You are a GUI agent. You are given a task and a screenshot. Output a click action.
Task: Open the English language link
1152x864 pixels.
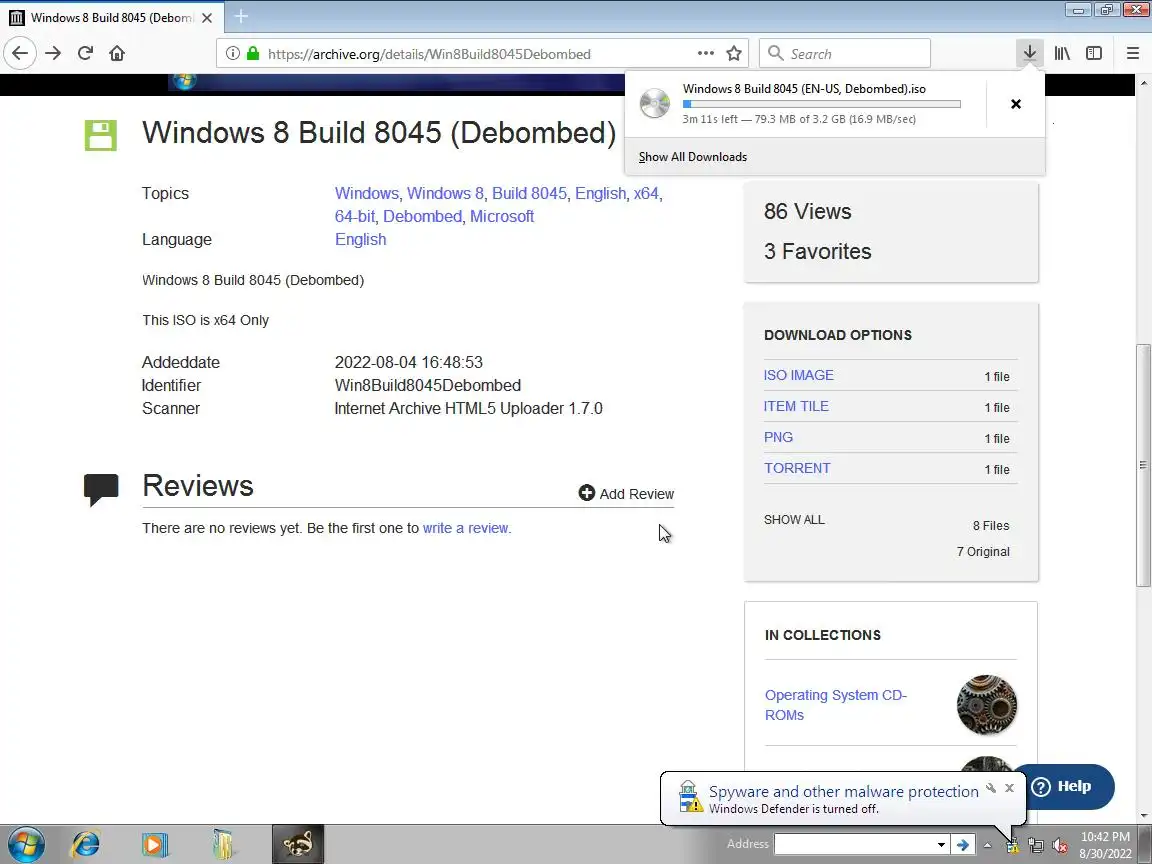[x=360, y=240]
